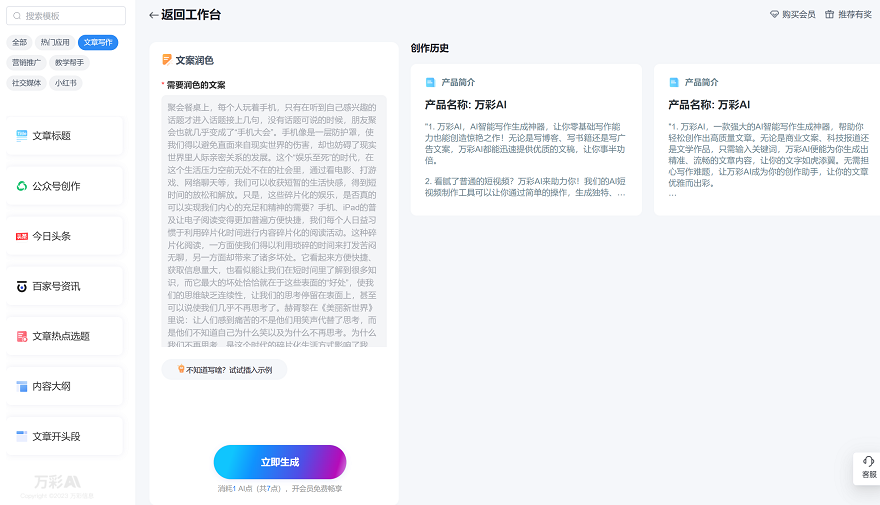Click the diamond membership icon

tap(774, 15)
